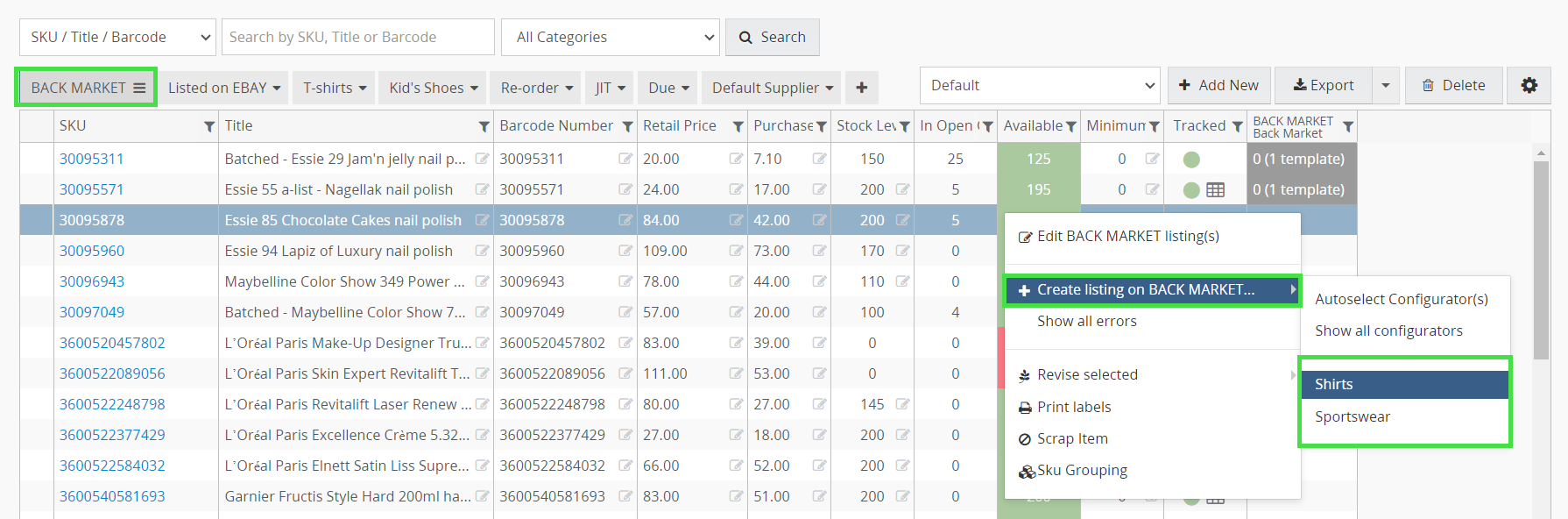Edit barcode of SKU 30095960
The width and height of the screenshot is (1568, 519).
pos(625,251)
